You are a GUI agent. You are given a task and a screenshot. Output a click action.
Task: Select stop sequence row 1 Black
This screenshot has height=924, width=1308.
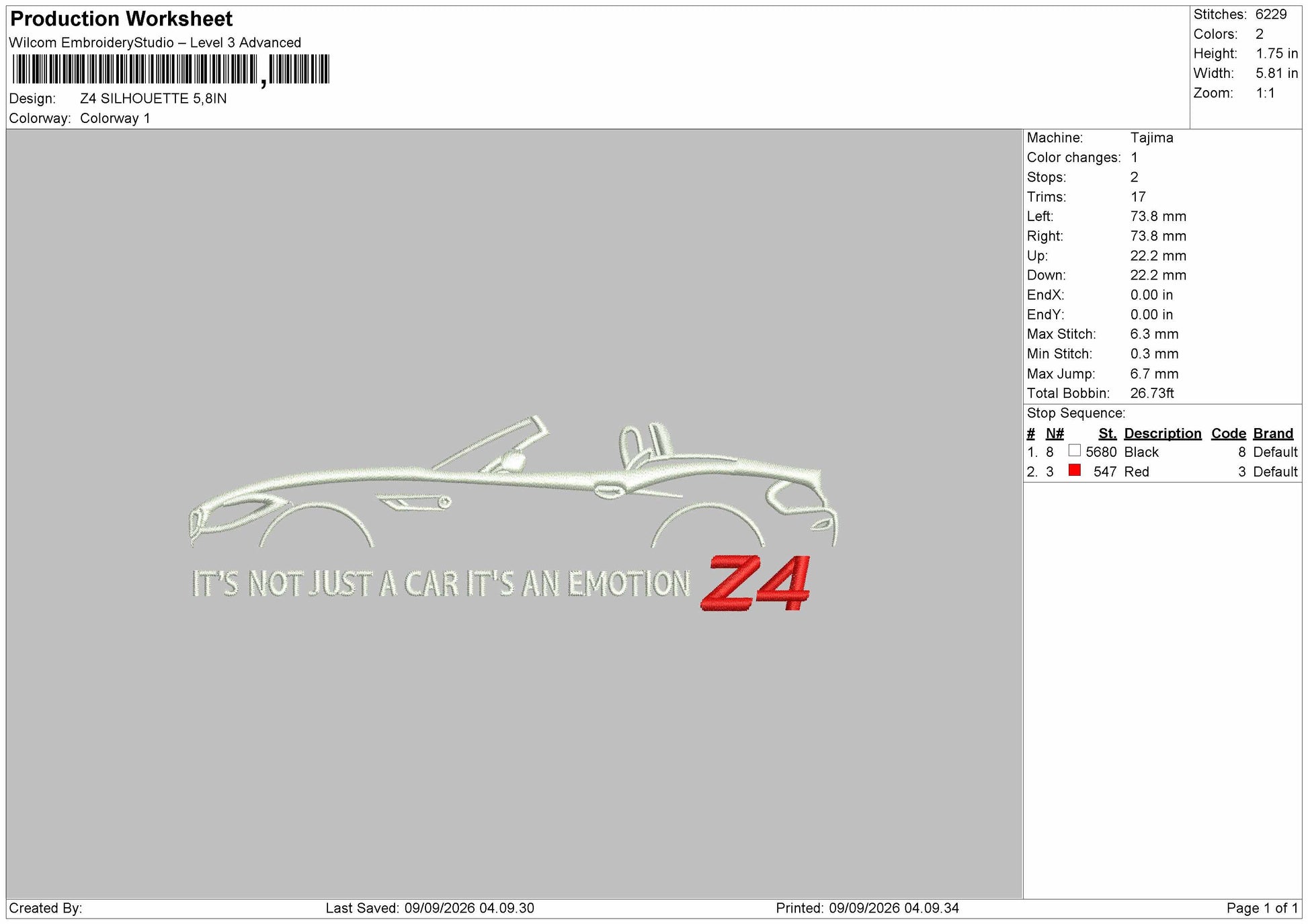pos(1162,452)
